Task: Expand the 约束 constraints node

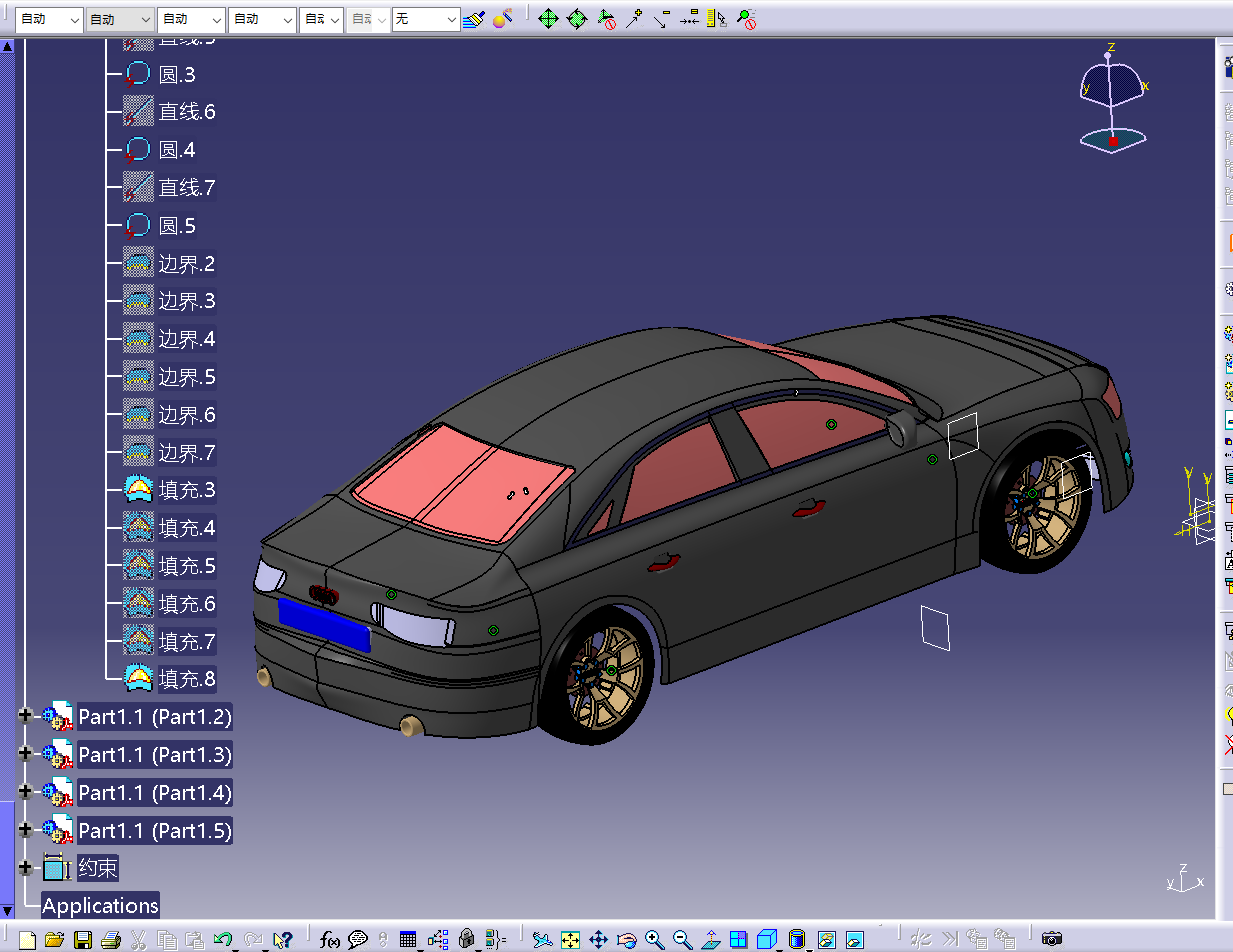Action: click(x=26, y=868)
